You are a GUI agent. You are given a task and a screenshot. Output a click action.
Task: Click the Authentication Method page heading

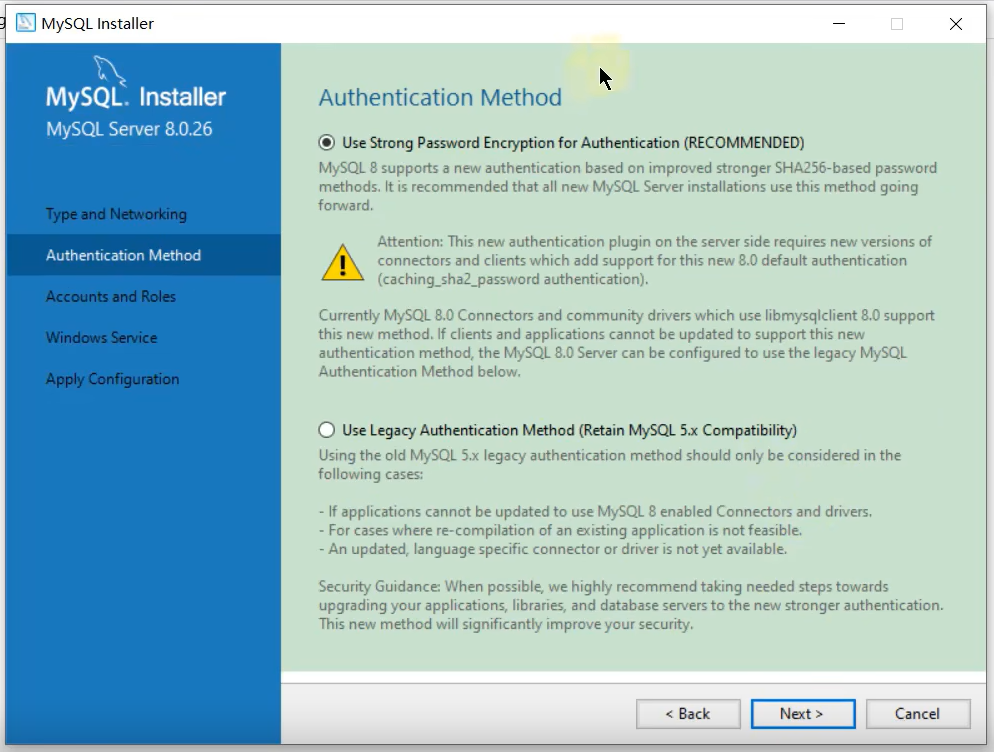tap(440, 98)
